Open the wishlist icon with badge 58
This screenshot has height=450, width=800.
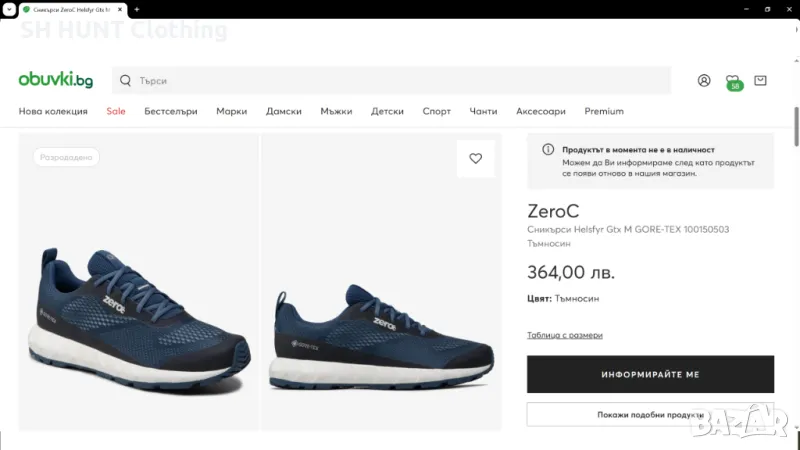coord(732,80)
